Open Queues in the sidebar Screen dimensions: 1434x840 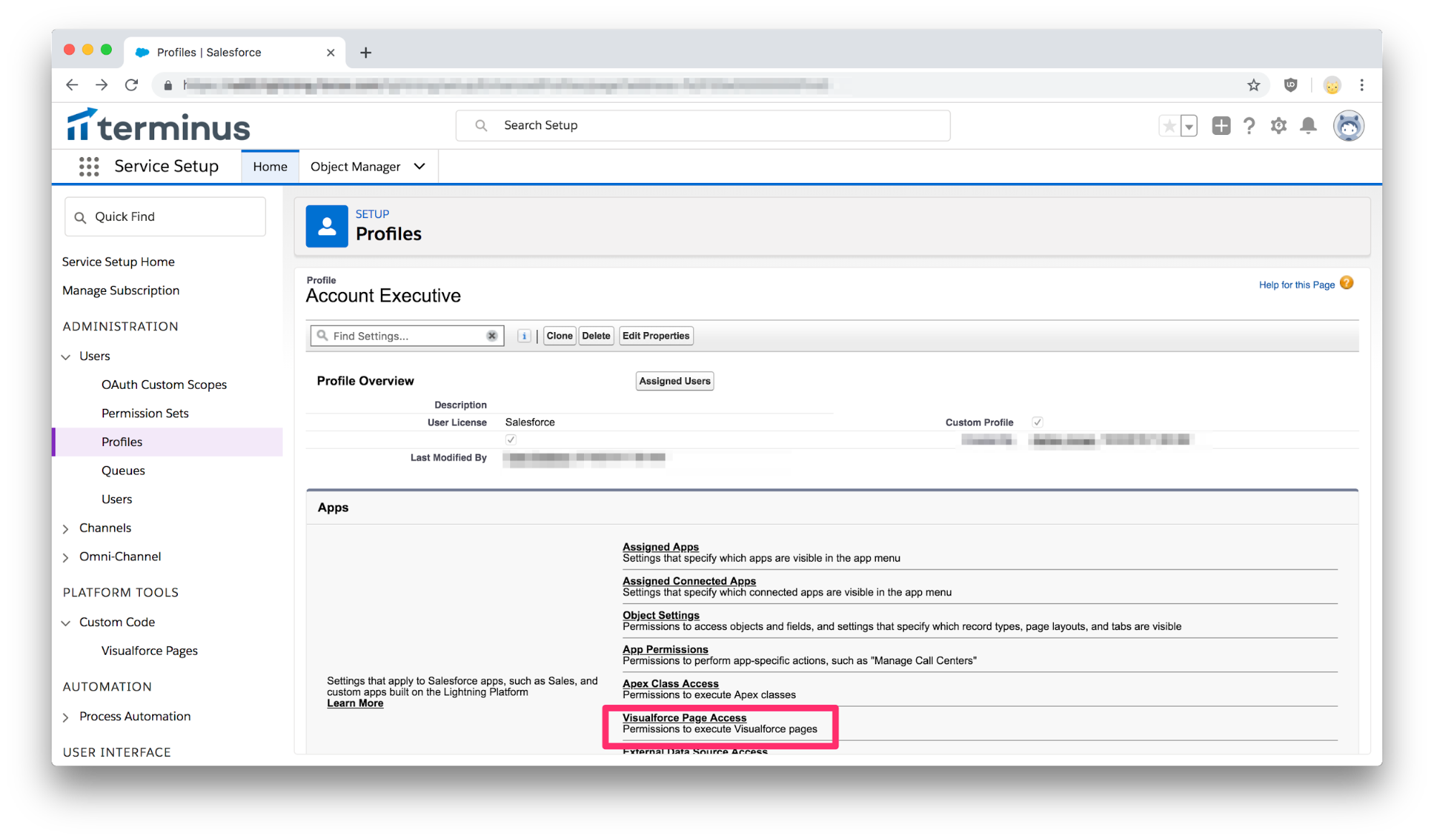pos(123,471)
